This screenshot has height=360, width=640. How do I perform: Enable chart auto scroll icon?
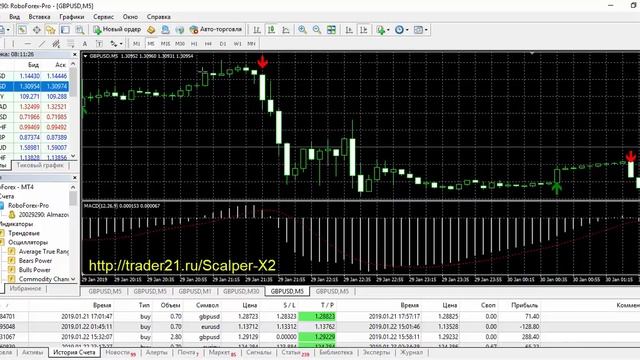pyautogui.click(x=349, y=30)
